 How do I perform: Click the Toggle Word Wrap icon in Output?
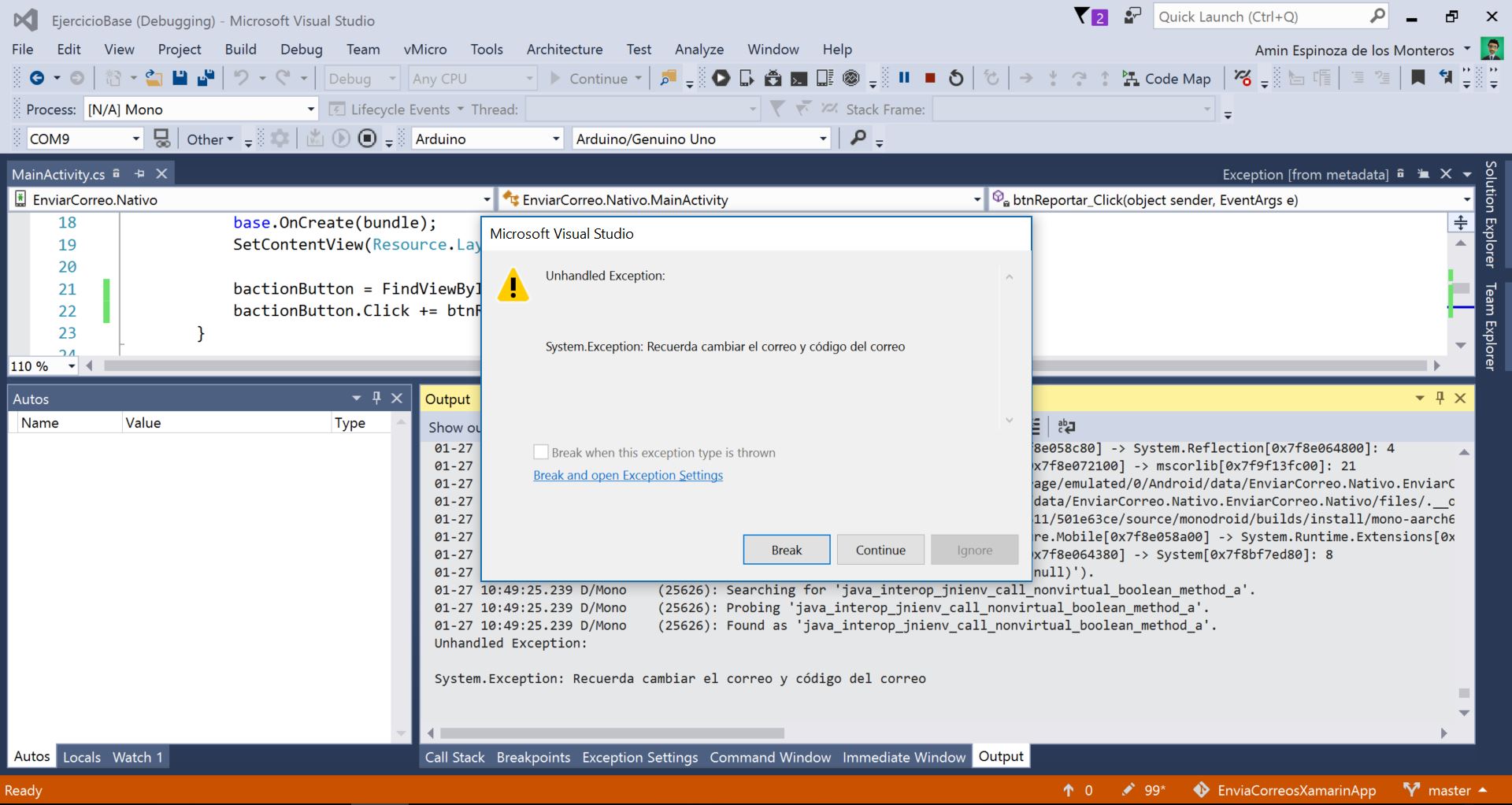(1066, 426)
